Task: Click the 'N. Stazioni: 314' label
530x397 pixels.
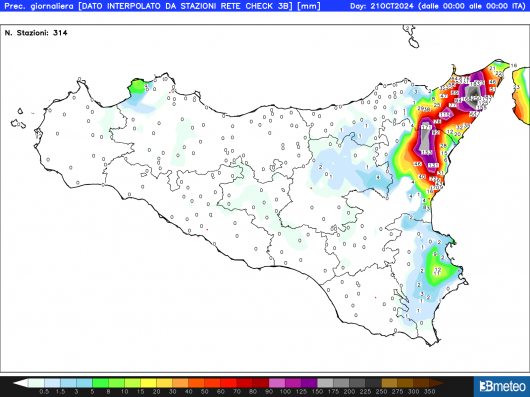Action: pos(36,33)
